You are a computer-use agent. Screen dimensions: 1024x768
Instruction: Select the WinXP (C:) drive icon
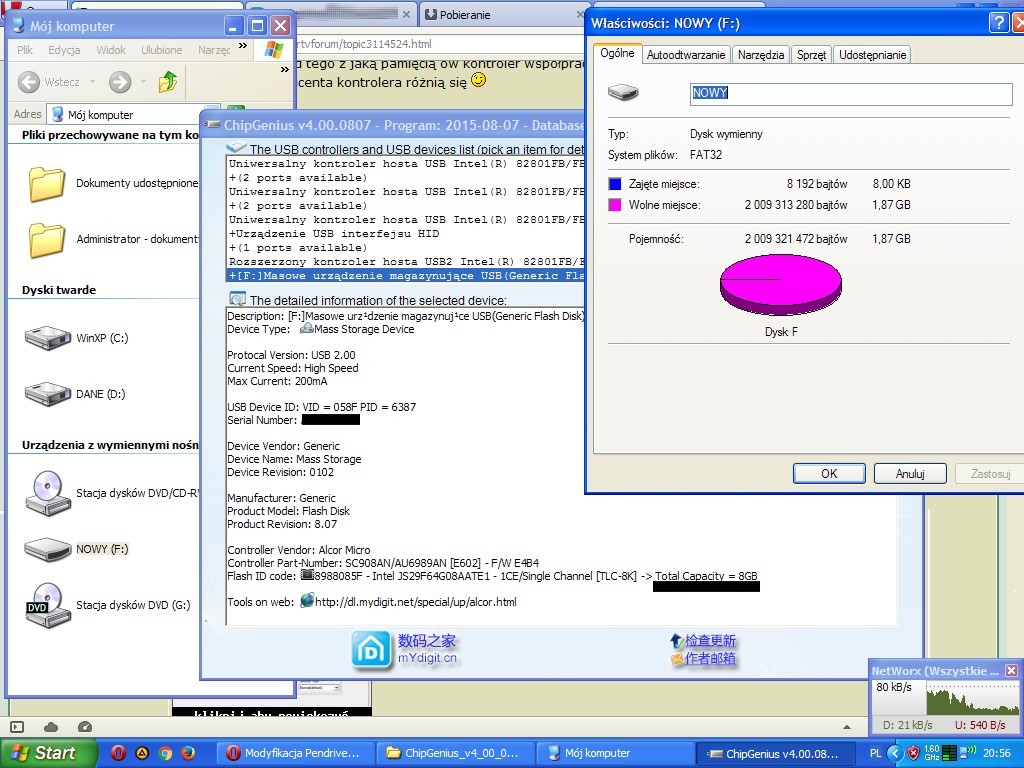tap(48, 338)
